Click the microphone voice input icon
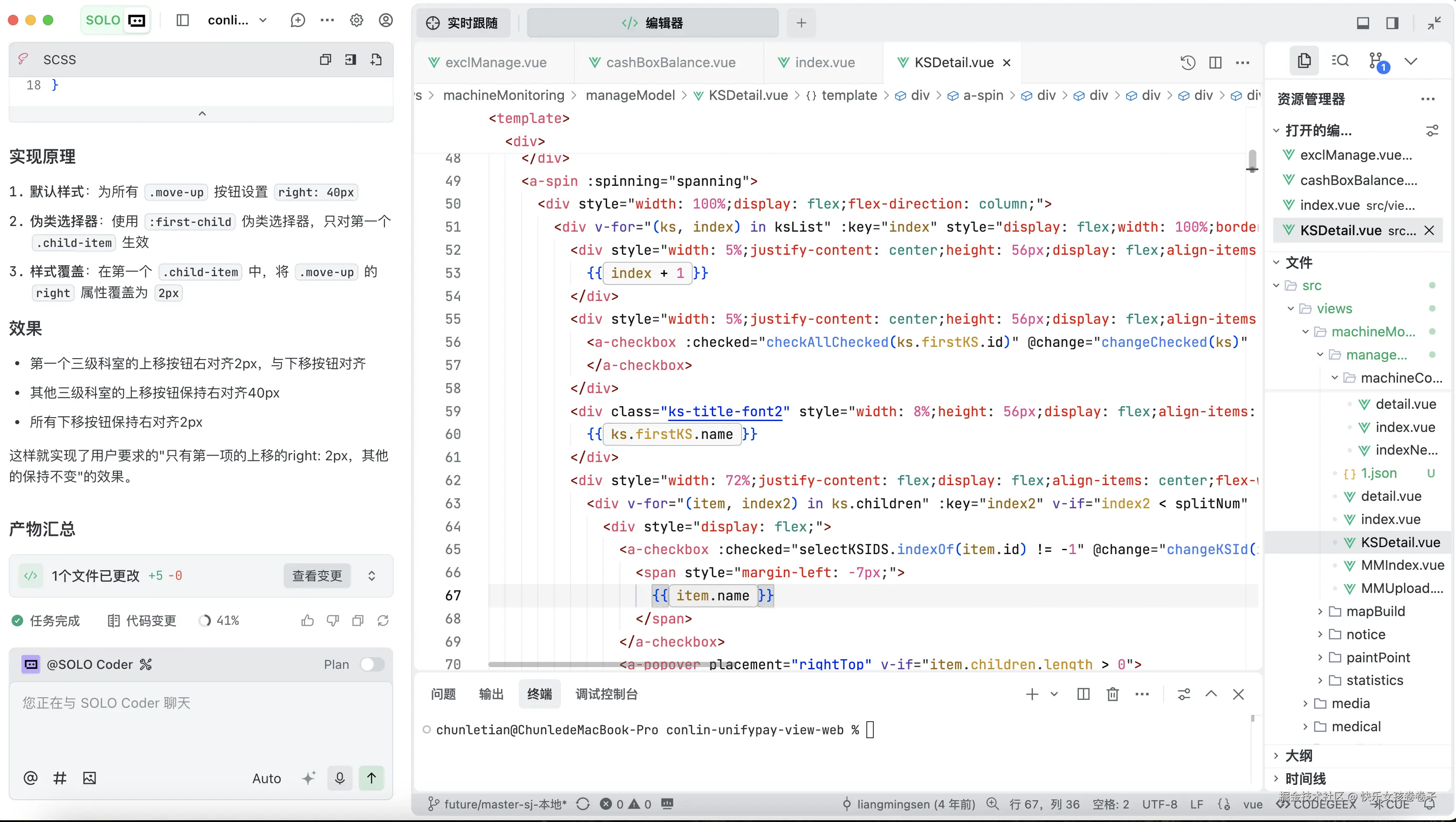 point(340,778)
